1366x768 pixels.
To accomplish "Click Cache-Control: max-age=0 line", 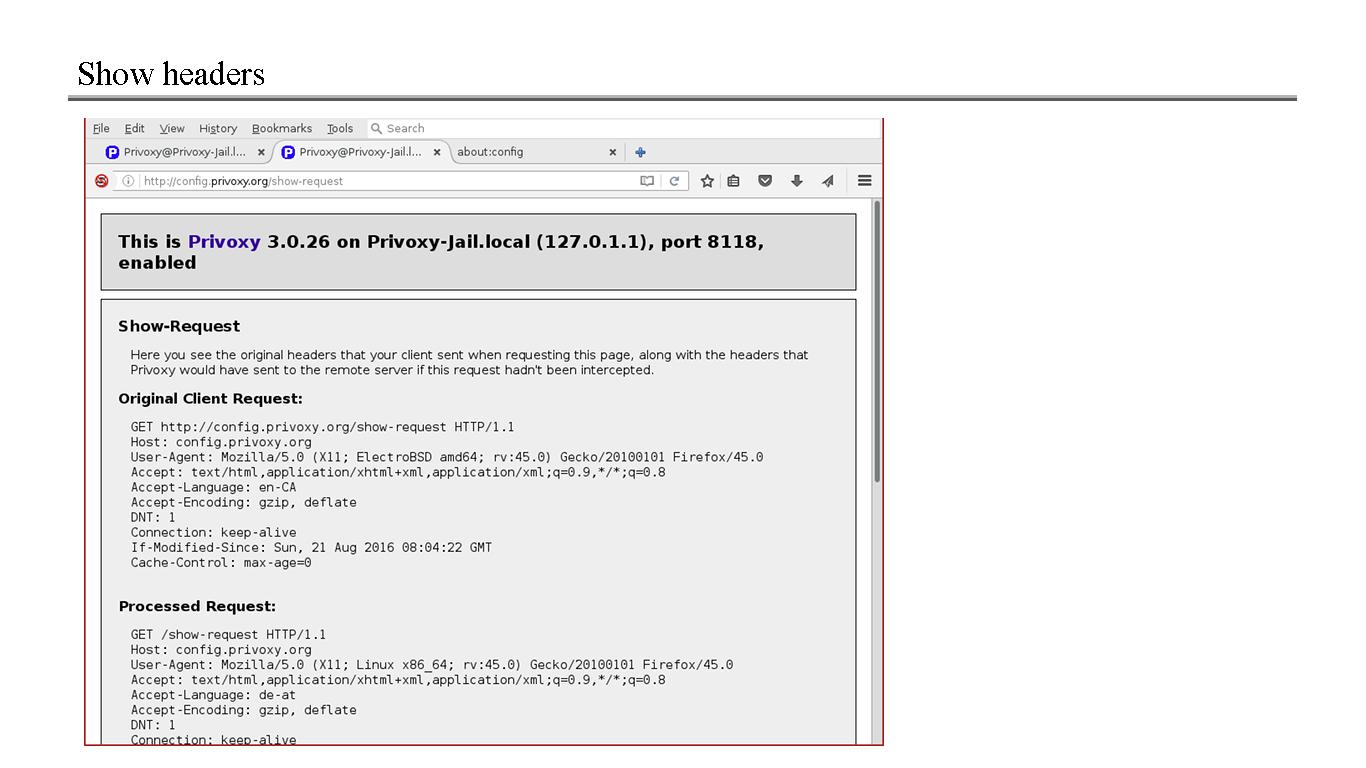I will pyautogui.click(x=221, y=562).
